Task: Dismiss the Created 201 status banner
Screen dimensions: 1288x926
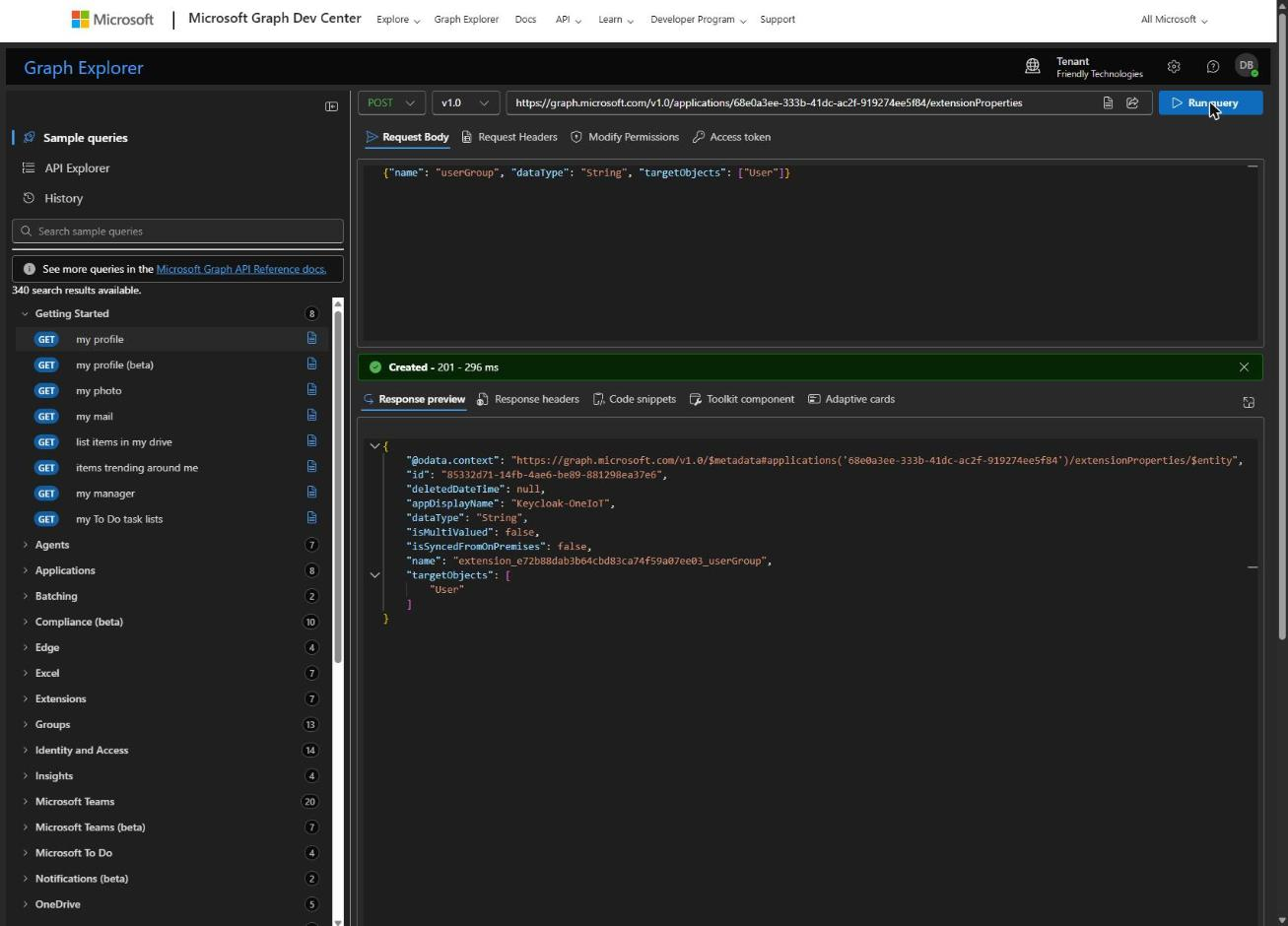Action: click(1244, 366)
